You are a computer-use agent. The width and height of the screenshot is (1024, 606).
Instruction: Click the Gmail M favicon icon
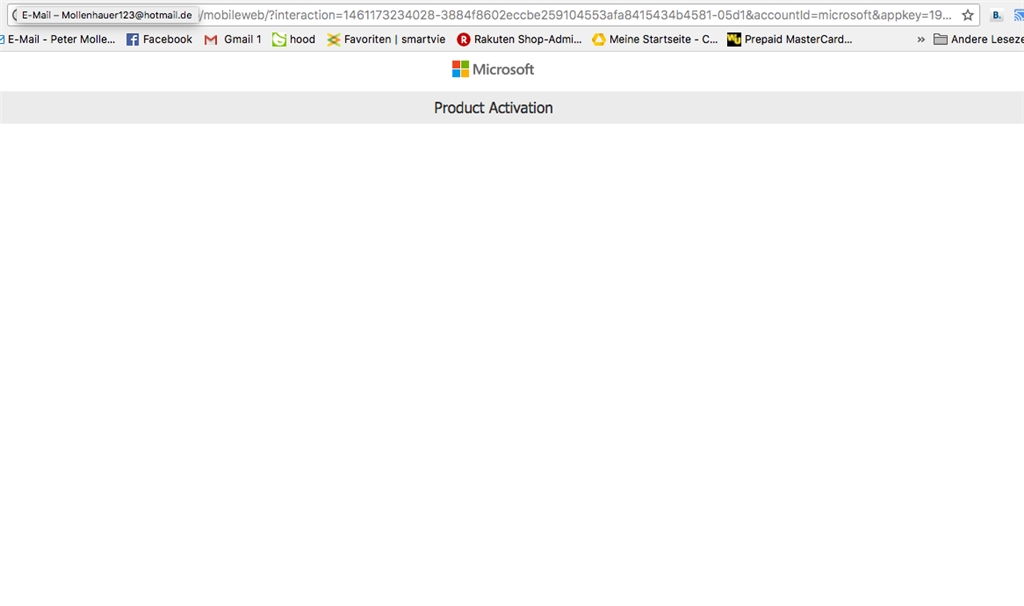coord(210,40)
